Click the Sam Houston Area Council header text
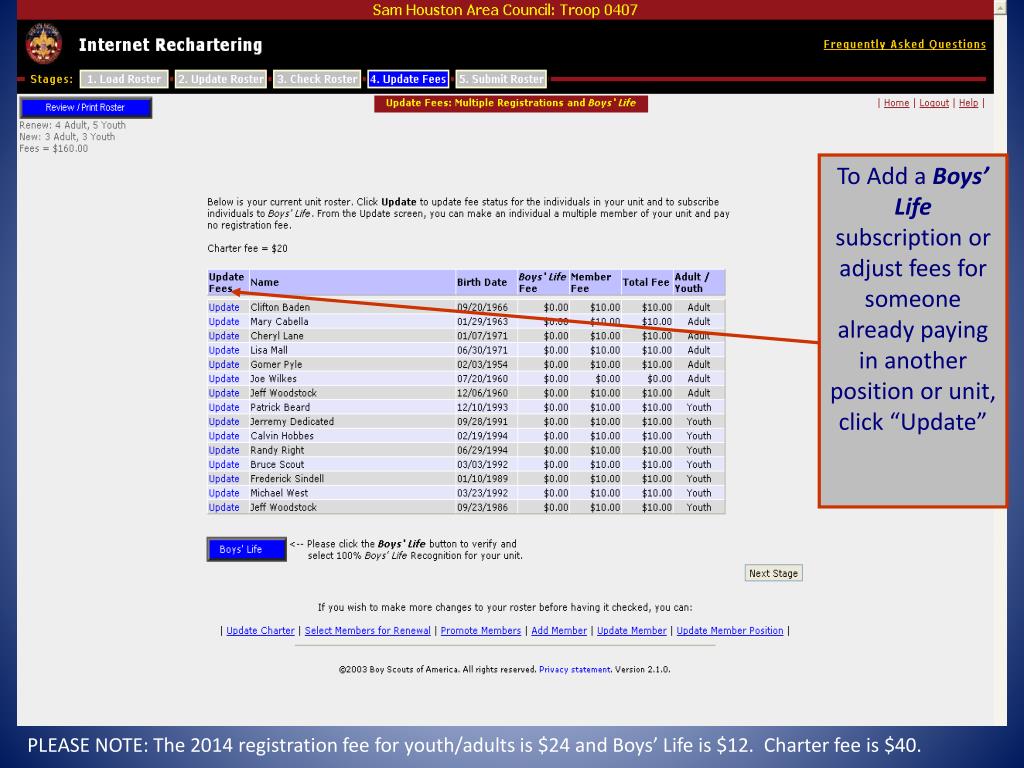Viewport: 1024px width, 768px height. click(505, 10)
